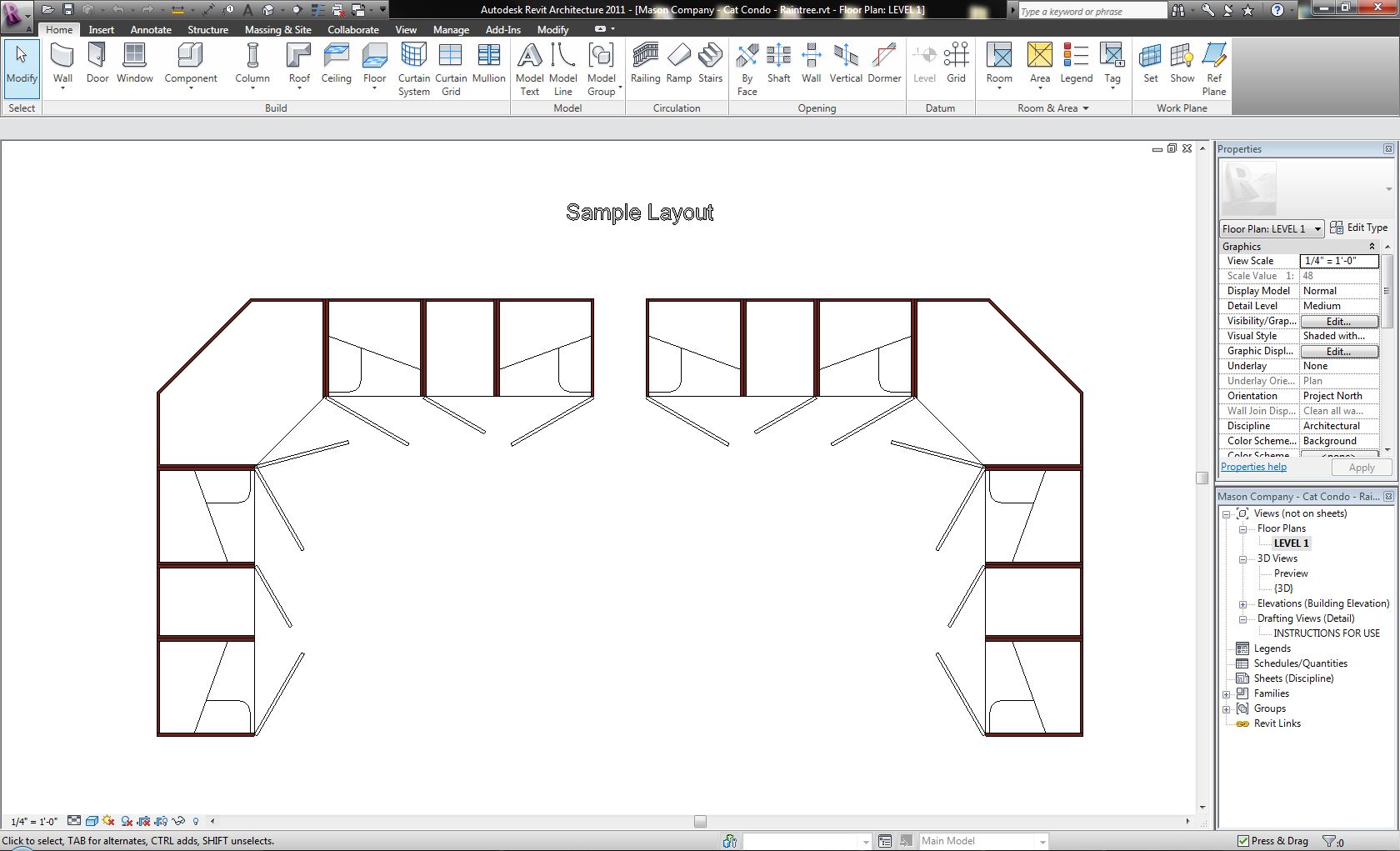
Task: Open the Floor Plan: LEVEL 1 type dropdown
Action: (1272, 228)
